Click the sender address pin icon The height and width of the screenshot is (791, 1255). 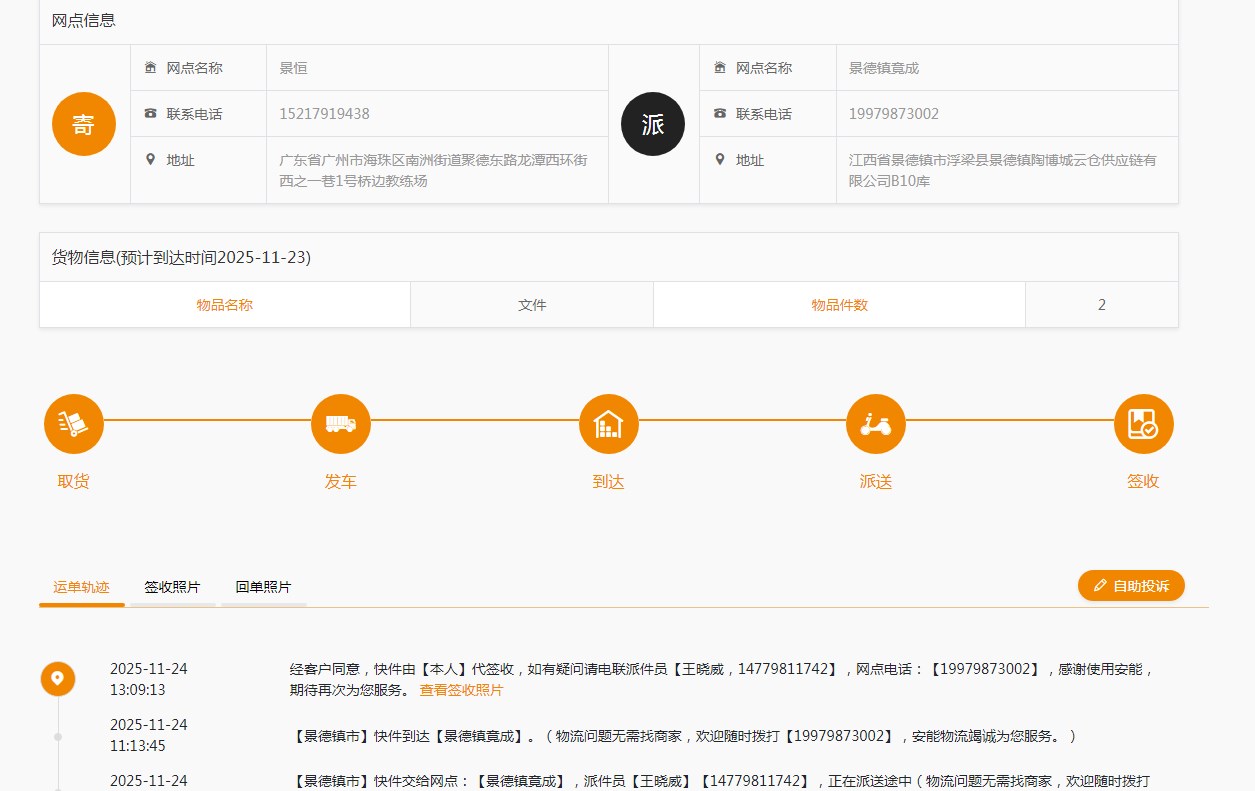[x=151, y=159]
